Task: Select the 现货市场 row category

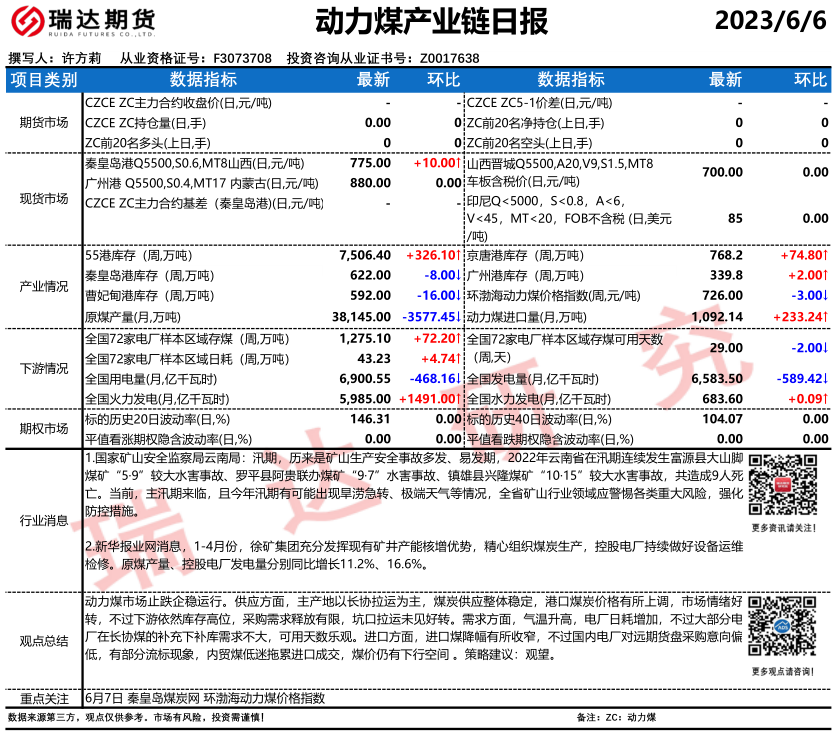Action: tap(44, 198)
